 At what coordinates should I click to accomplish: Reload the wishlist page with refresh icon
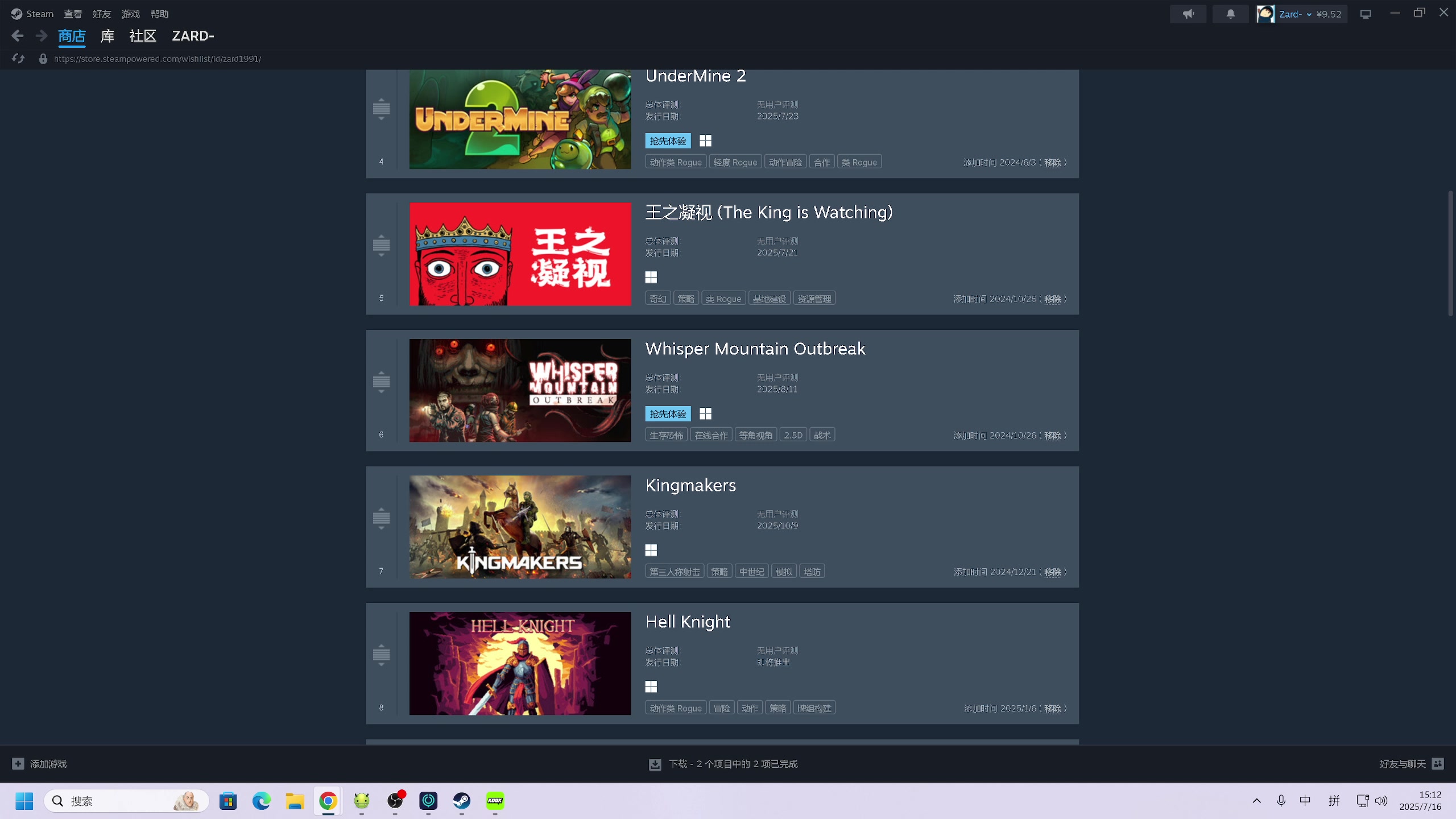click(x=18, y=59)
